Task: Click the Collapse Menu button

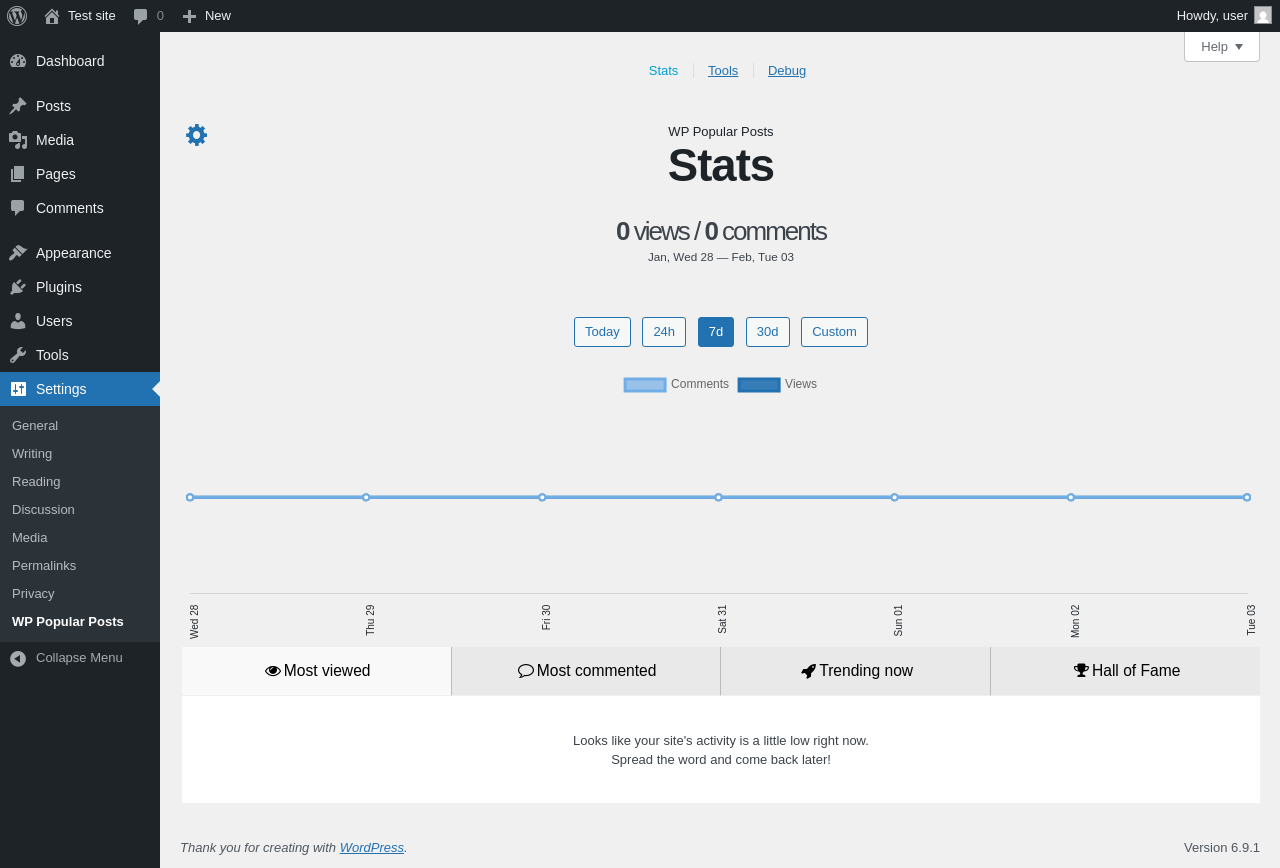Action: click(80, 658)
